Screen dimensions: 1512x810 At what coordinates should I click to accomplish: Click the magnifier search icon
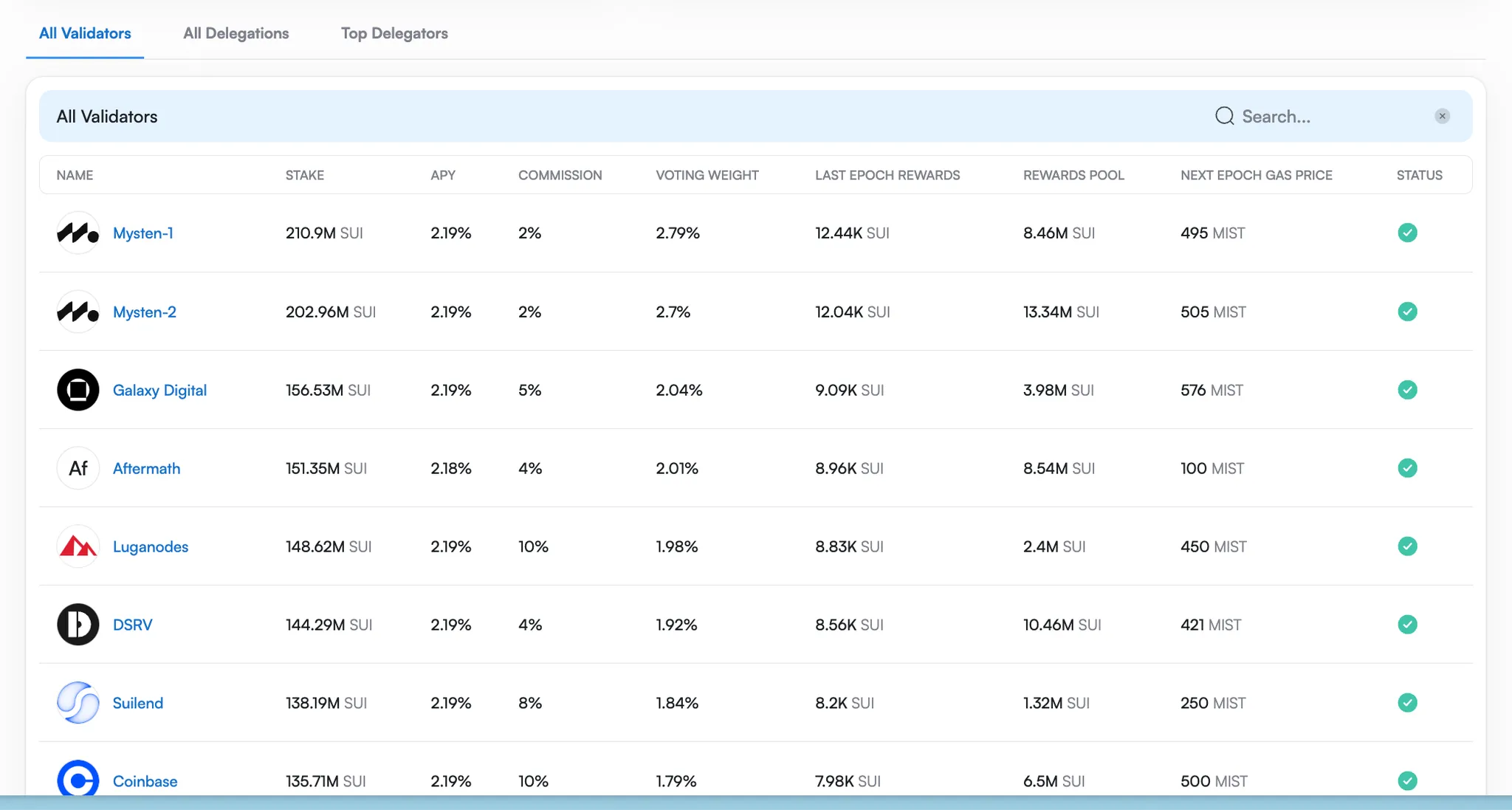[x=1224, y=116]
